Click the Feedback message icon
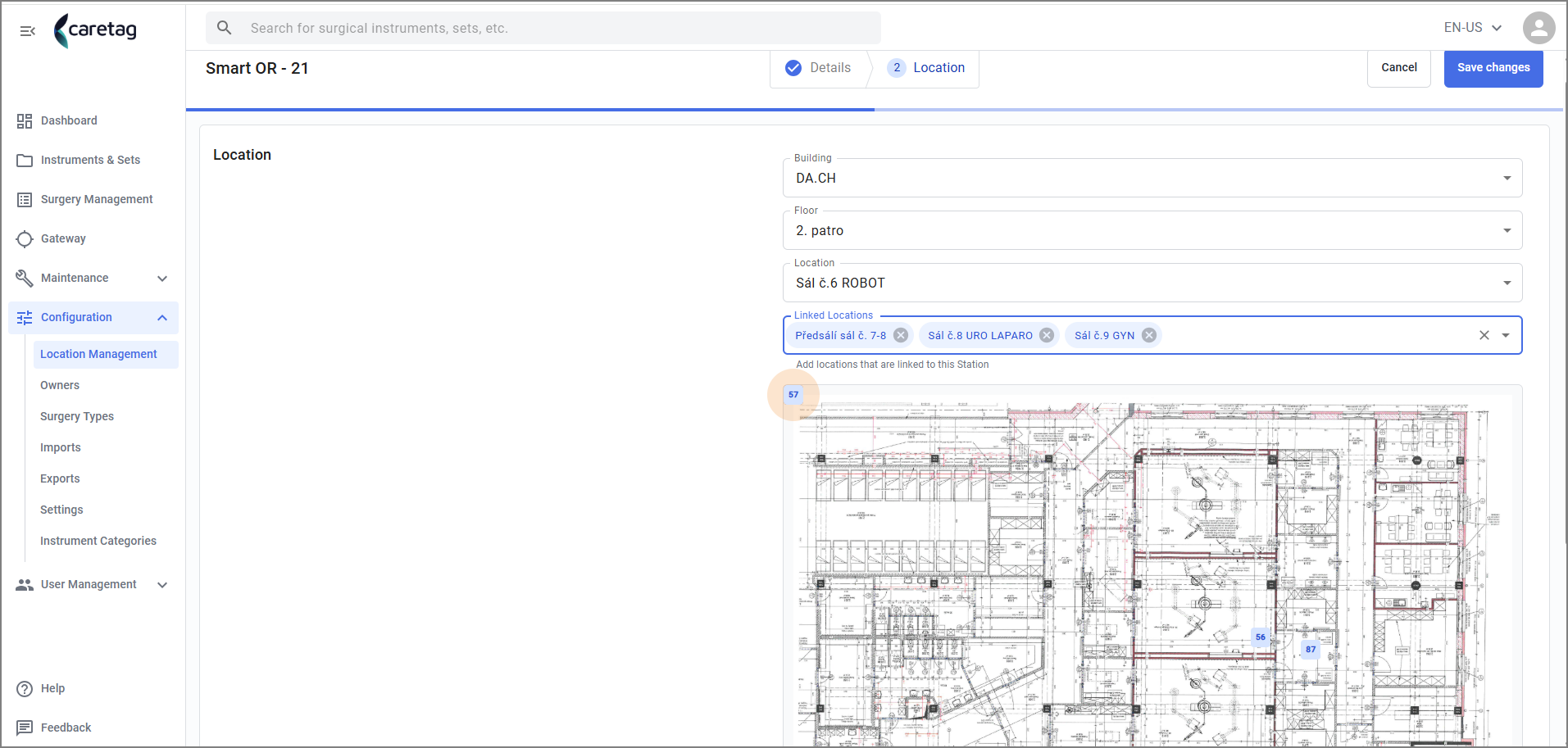This screenshot has height=748, width=1568. pyautogui.click(x=25, y=728)
